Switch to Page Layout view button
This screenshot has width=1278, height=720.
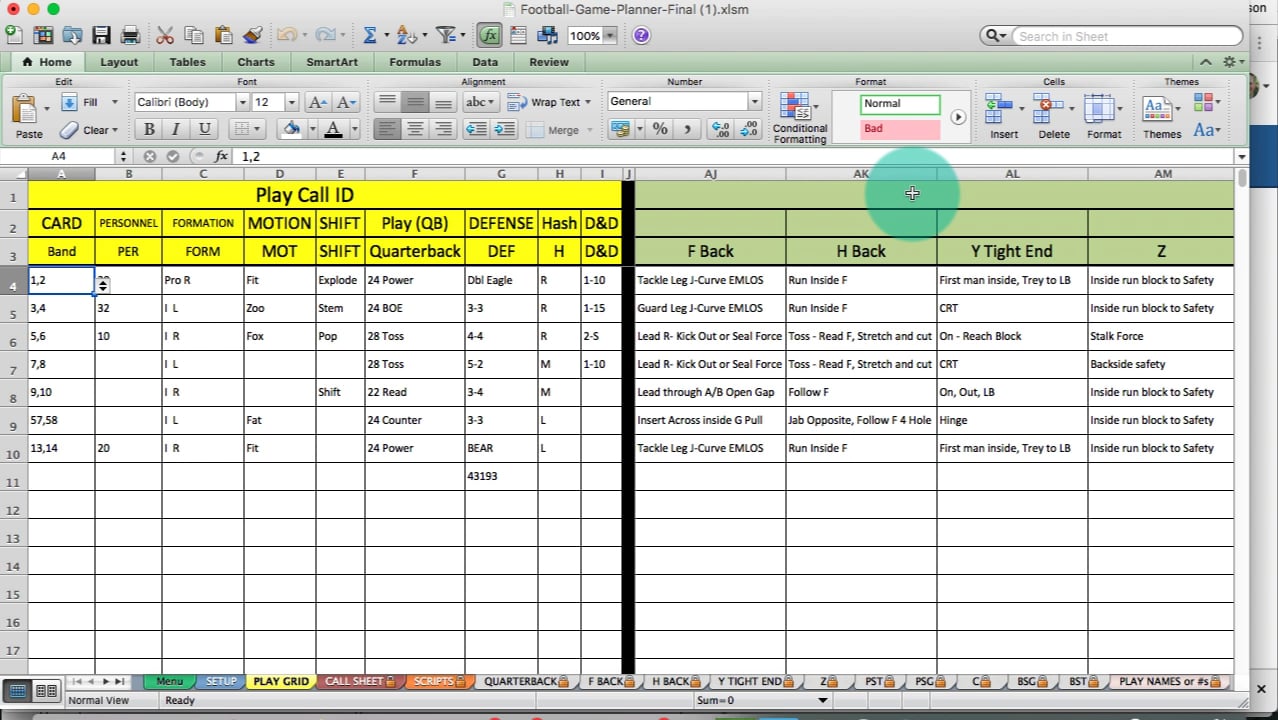(46, 691)
